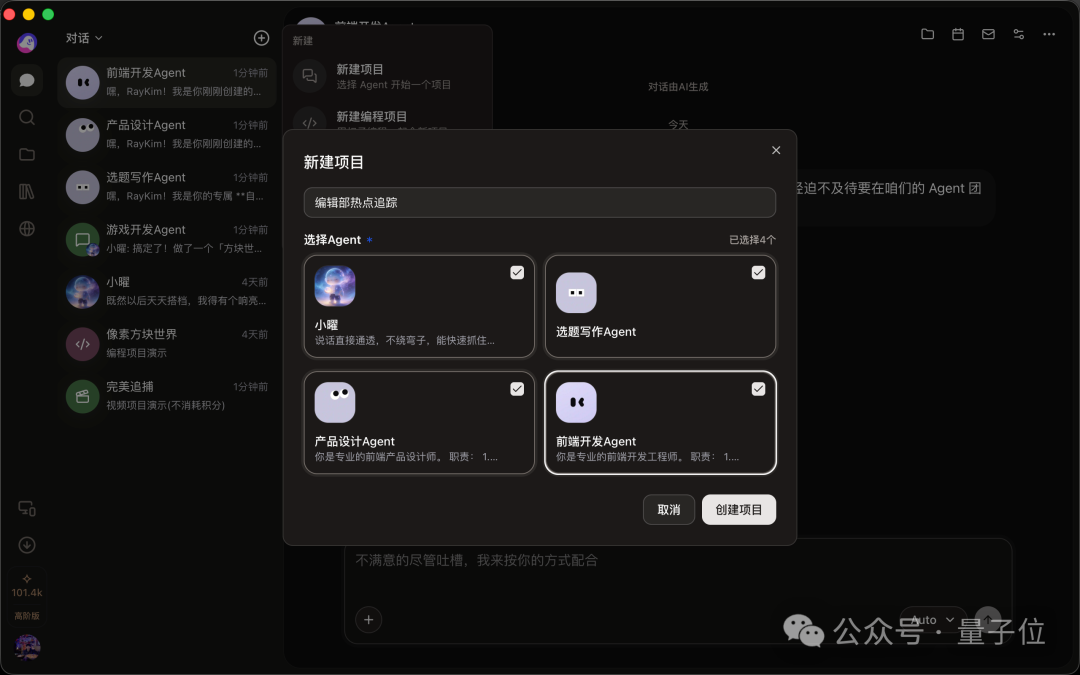This screenshot has width=1080, height=675.
Task: Uncheck the 小曜 agent checkbox
Action: (x=517, y=273)
